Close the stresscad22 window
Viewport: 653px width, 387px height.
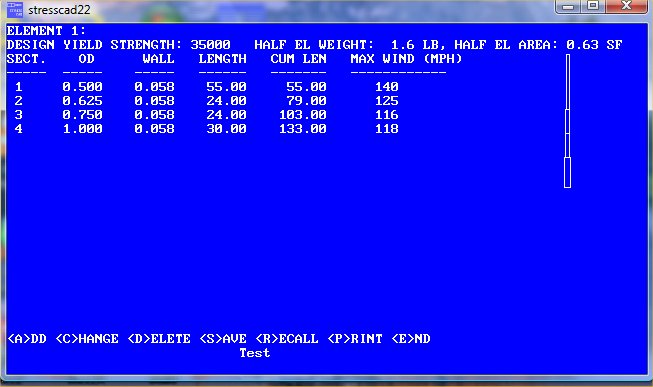(x=626, y=6)
